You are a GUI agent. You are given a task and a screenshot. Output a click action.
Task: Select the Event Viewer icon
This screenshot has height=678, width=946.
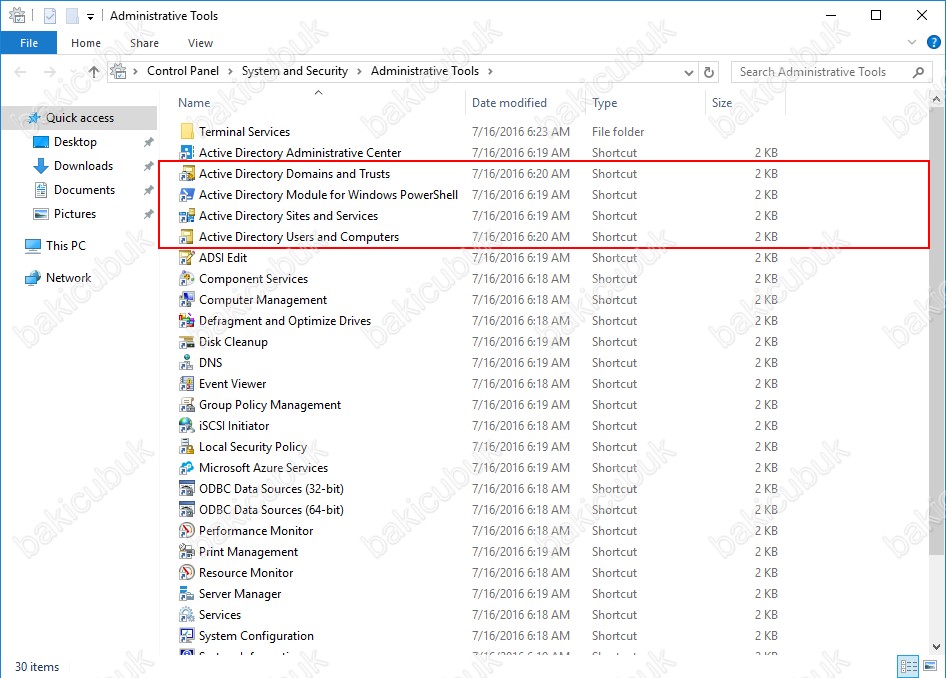[187, 384]
